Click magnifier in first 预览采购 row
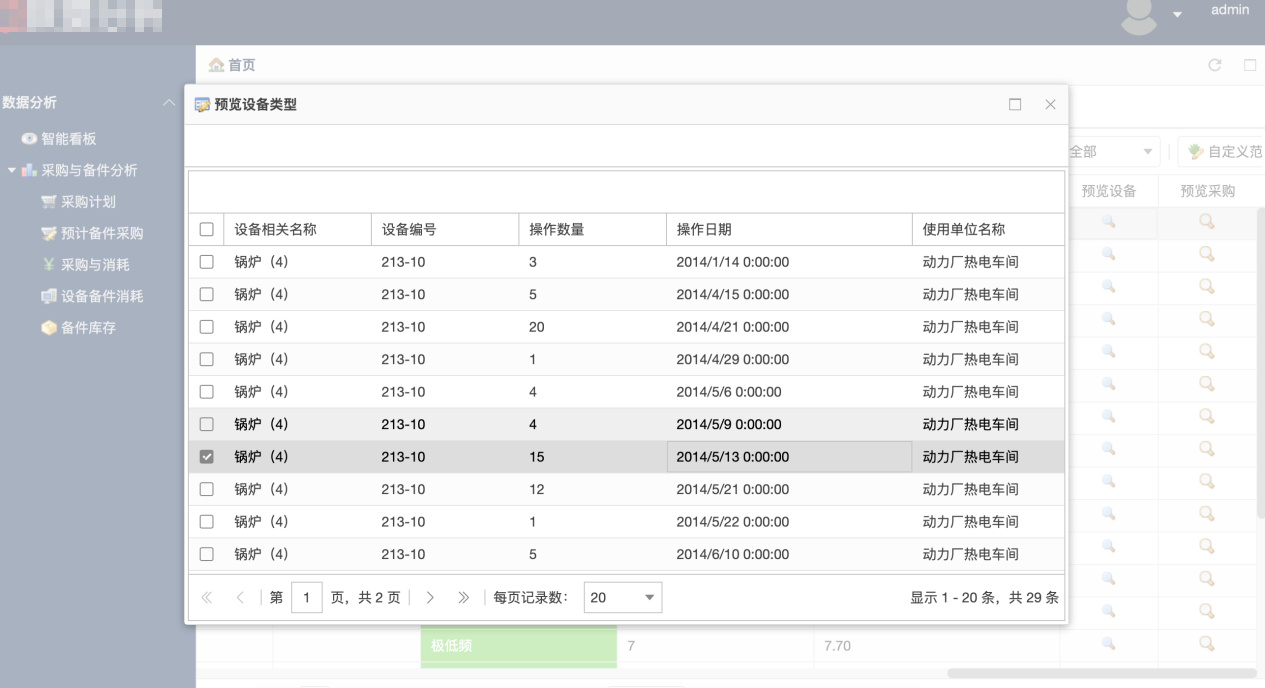 coord(1207,223)
